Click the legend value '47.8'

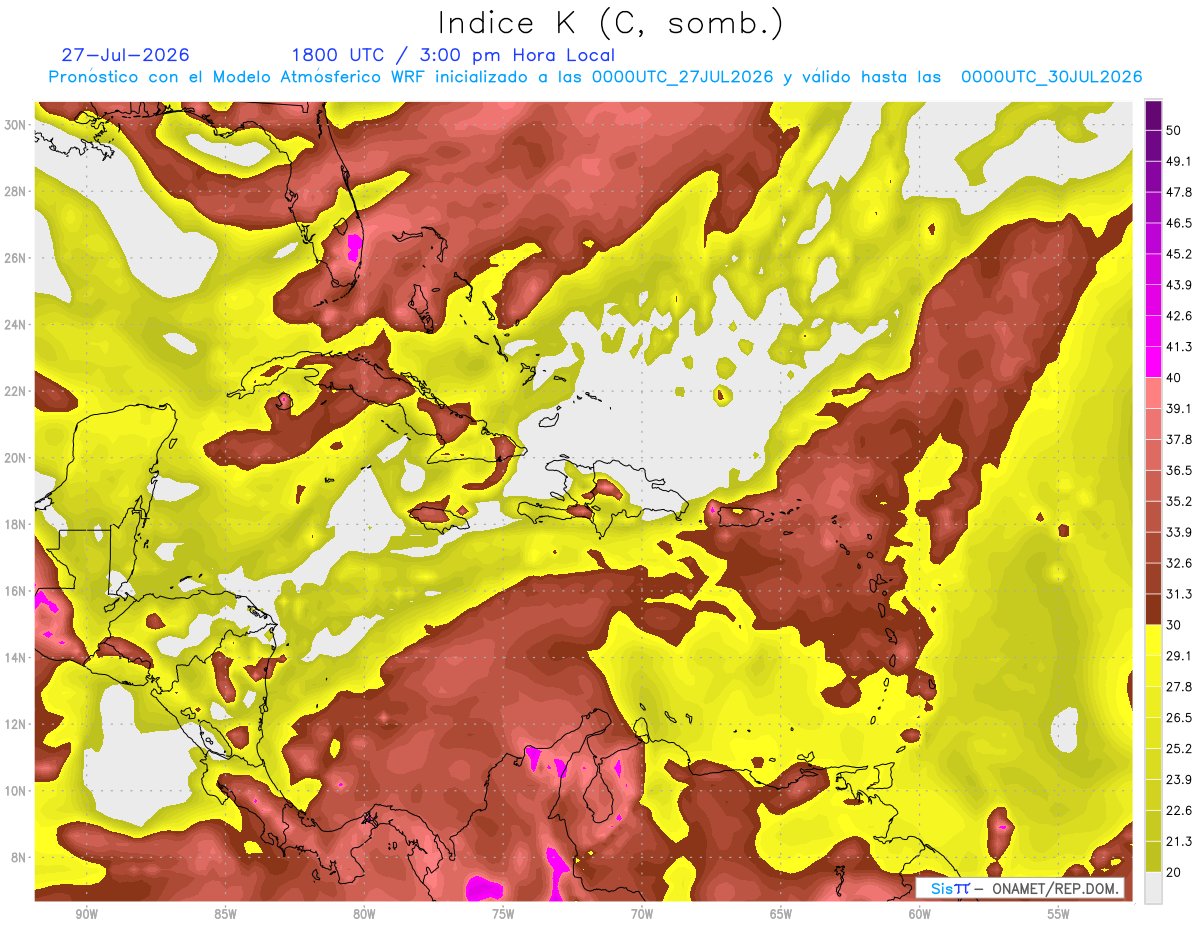point(1179,192)
